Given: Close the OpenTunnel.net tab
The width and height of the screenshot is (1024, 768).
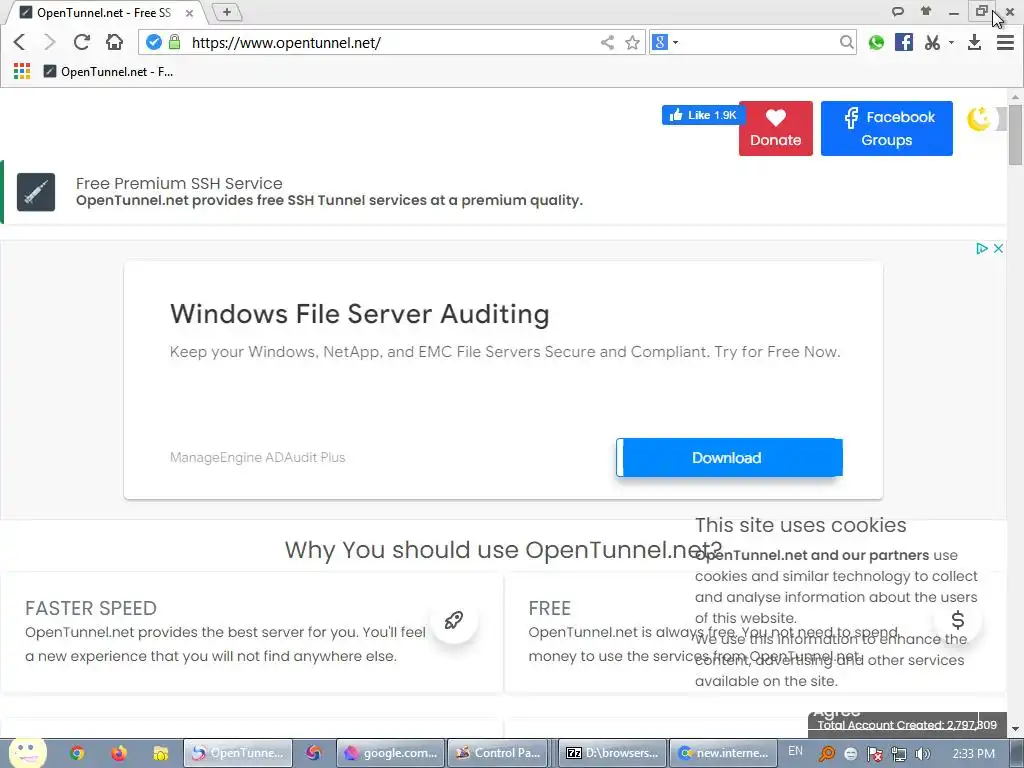Looking at the screenshot, I should (189, 12).
